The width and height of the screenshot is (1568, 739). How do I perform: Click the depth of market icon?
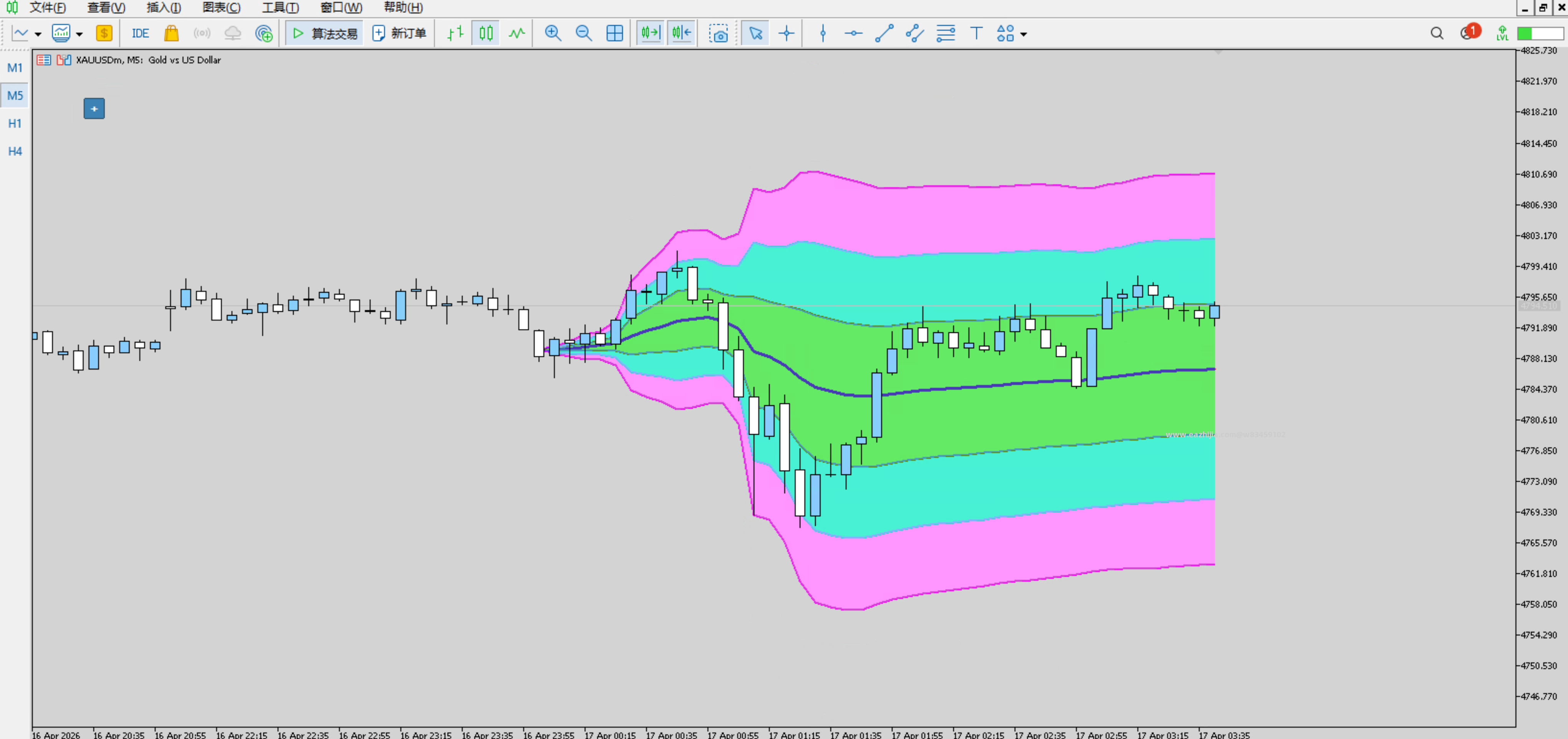coord(64,60)
